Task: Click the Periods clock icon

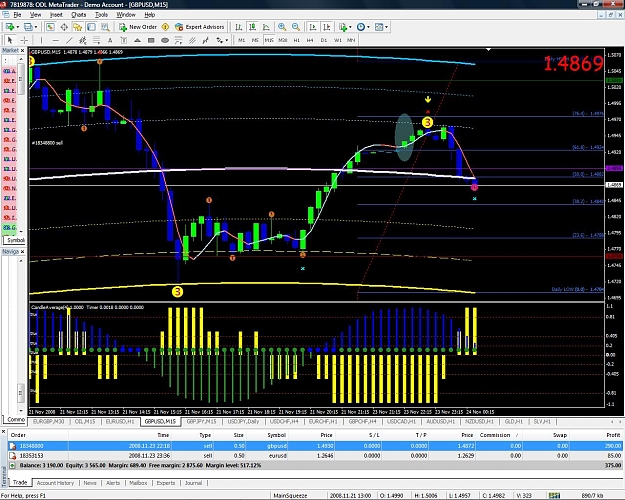Action: coord(361,27)
